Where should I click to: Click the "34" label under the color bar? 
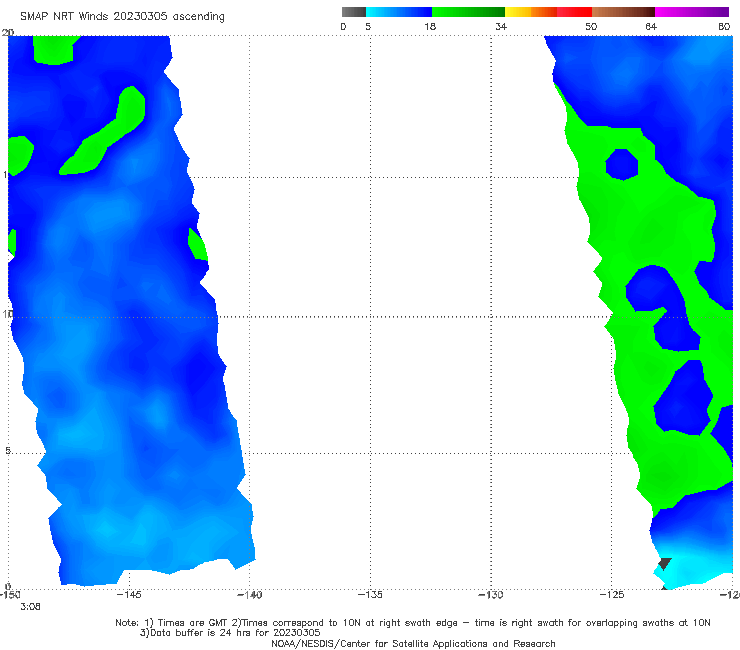click(501, 27)
